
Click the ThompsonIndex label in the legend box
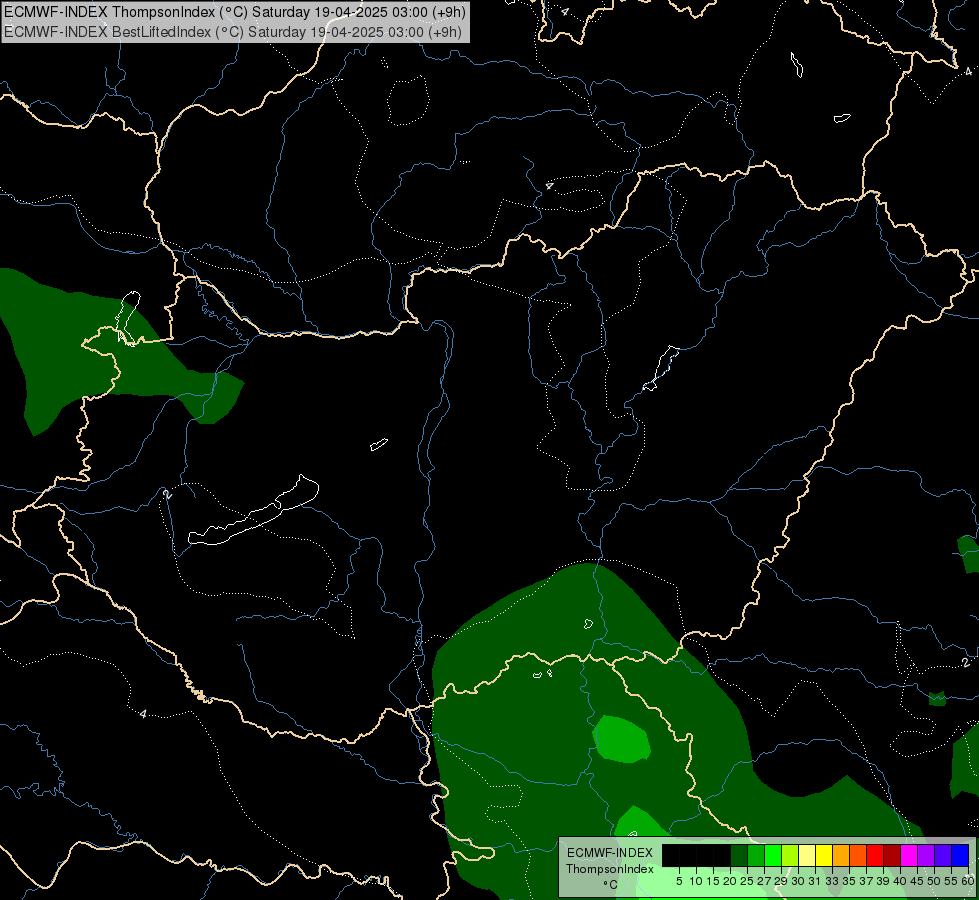(610, 869)
